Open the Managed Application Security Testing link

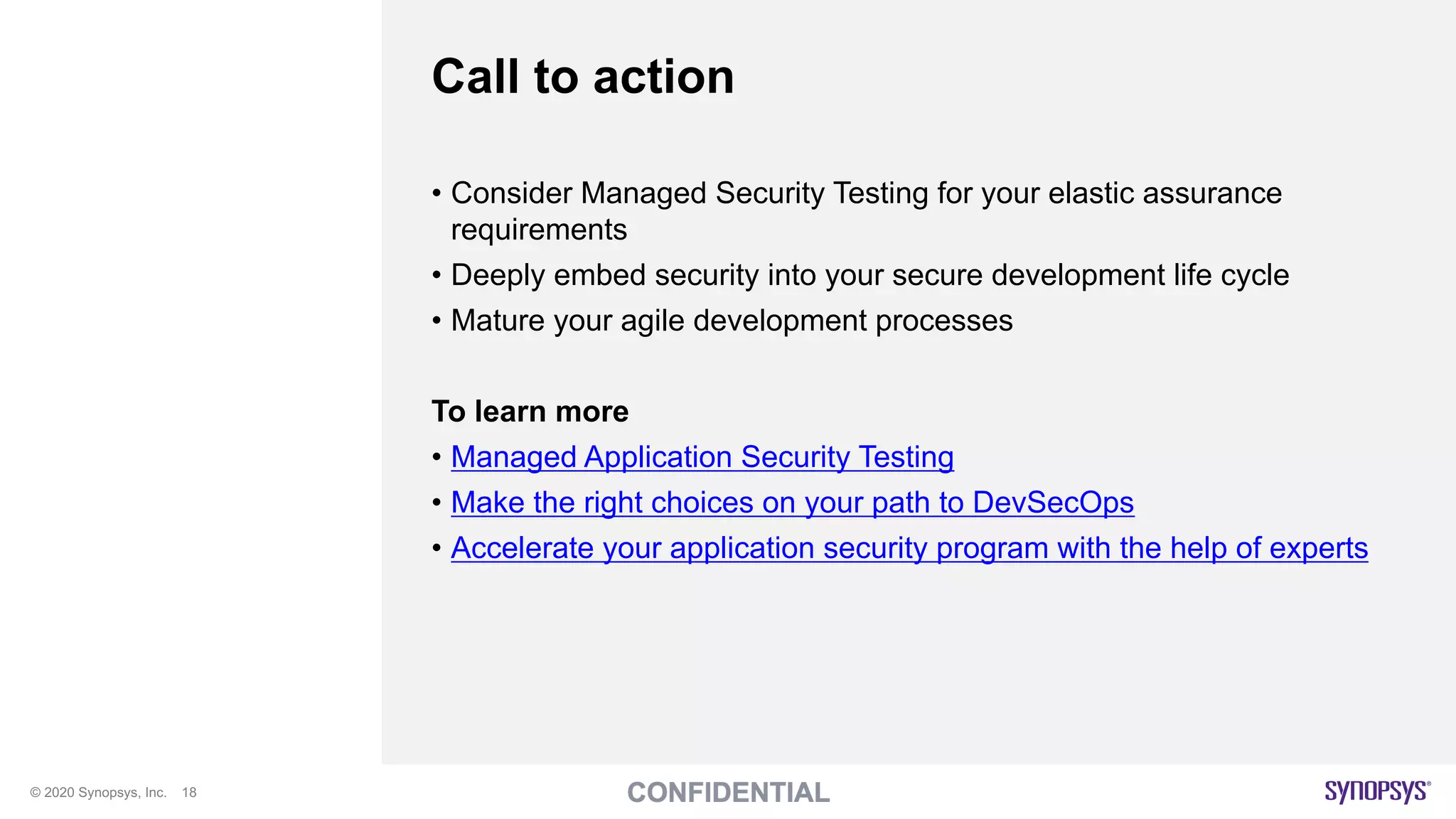[702, 457]
